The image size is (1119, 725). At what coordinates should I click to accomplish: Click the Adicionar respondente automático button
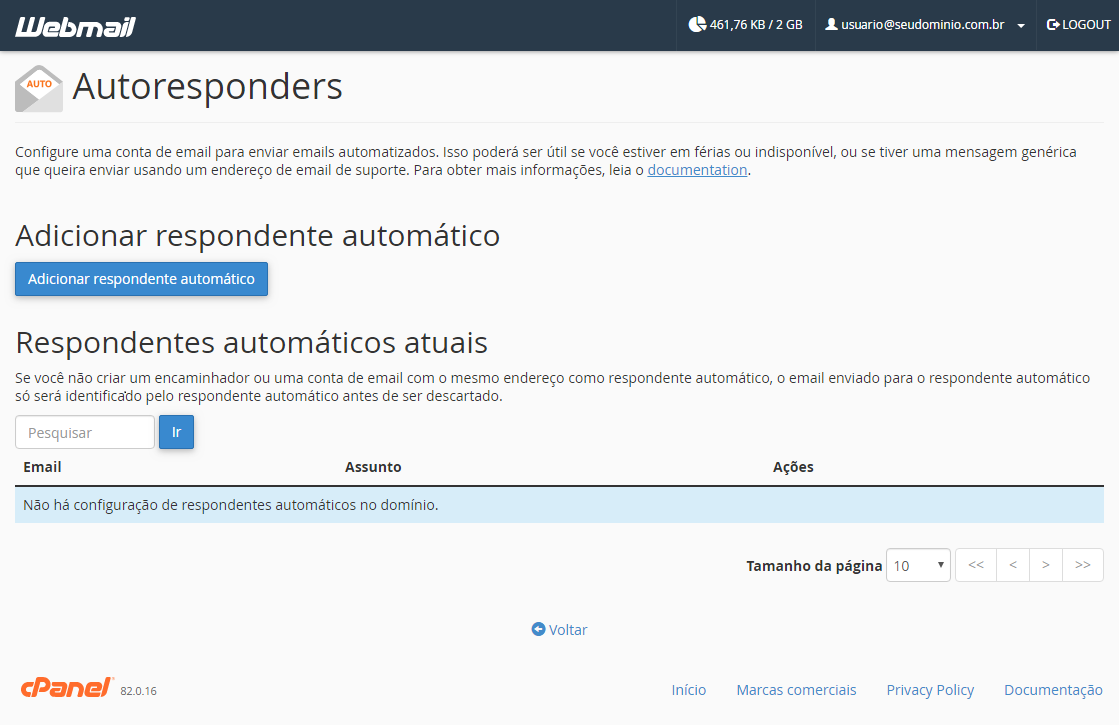(141, 279)
